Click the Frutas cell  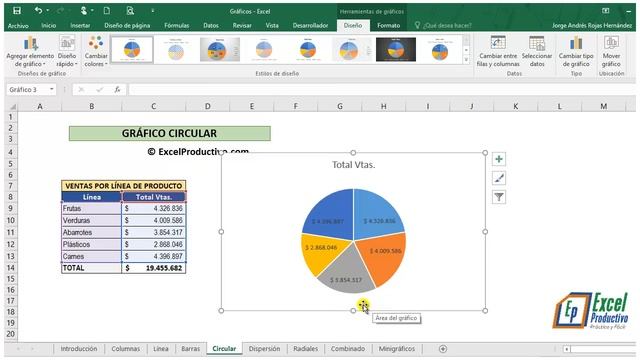pos(91,208)
